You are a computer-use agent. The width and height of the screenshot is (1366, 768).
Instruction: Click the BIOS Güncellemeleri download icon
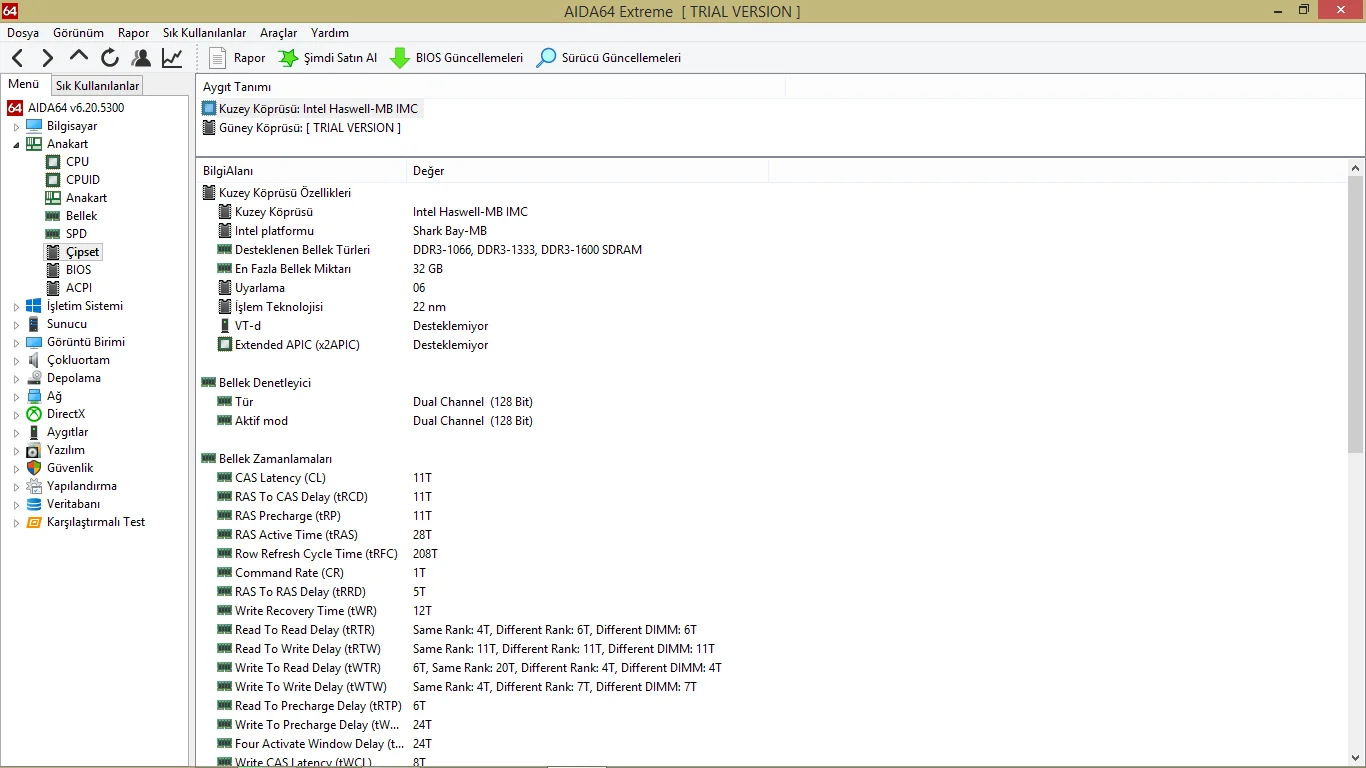(x=400, y=58)
